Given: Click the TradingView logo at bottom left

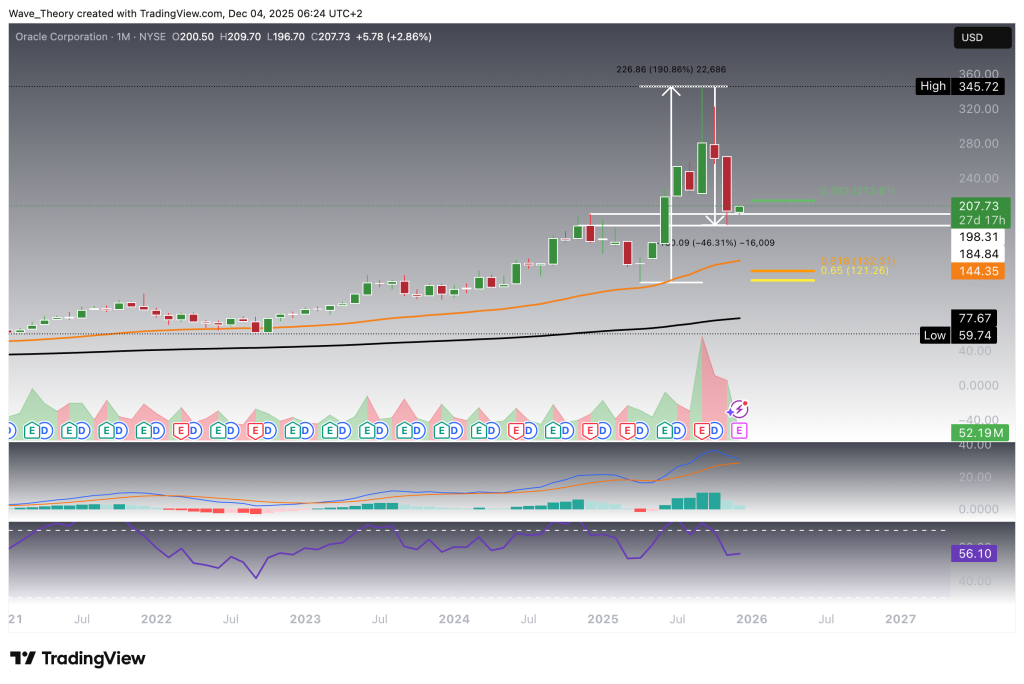Looking at the screenshot, I should 77,658.
